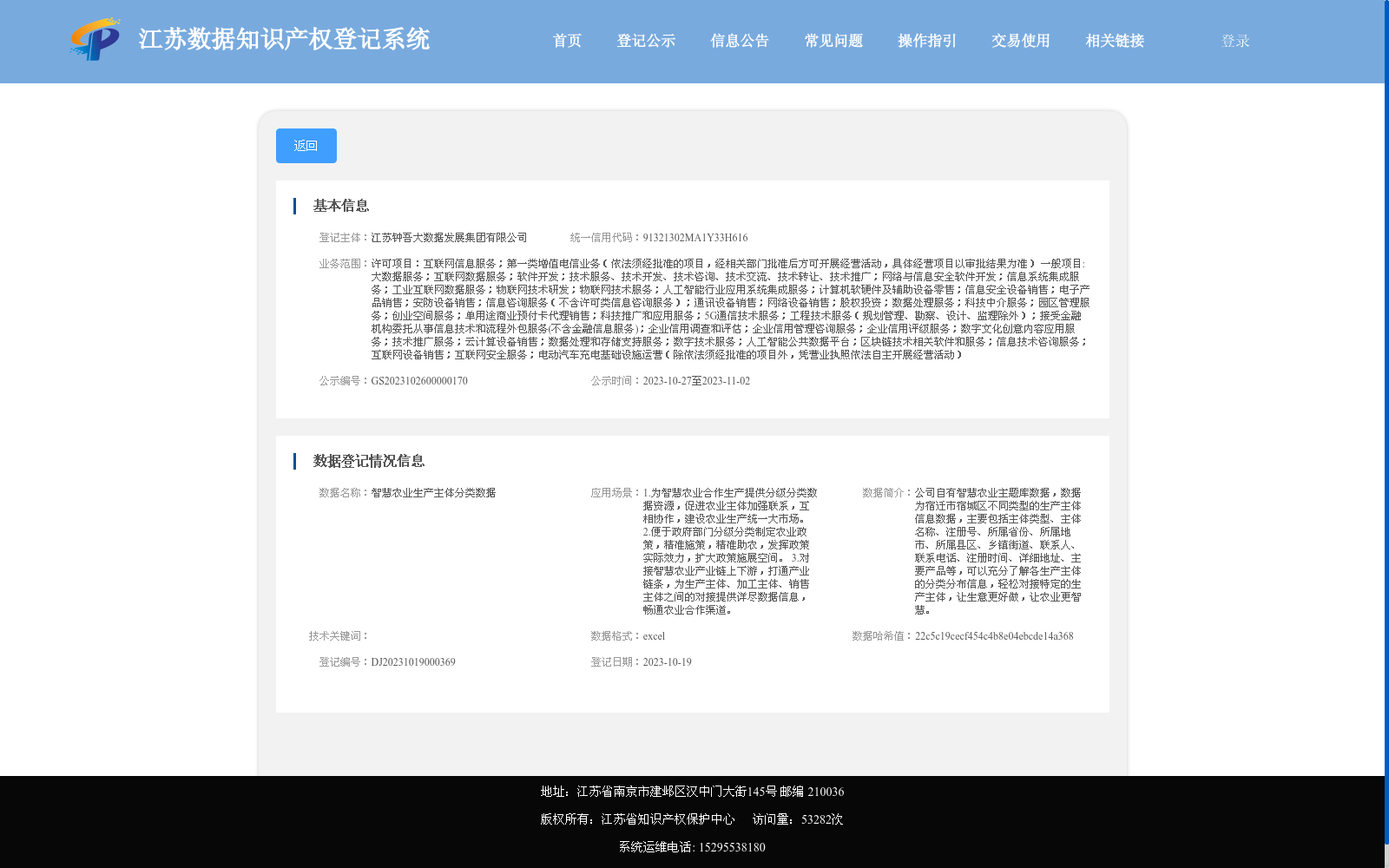This screenshot has height=868, width=1389.
Task: Click the site logo icon
Action: tap(95, 39)
